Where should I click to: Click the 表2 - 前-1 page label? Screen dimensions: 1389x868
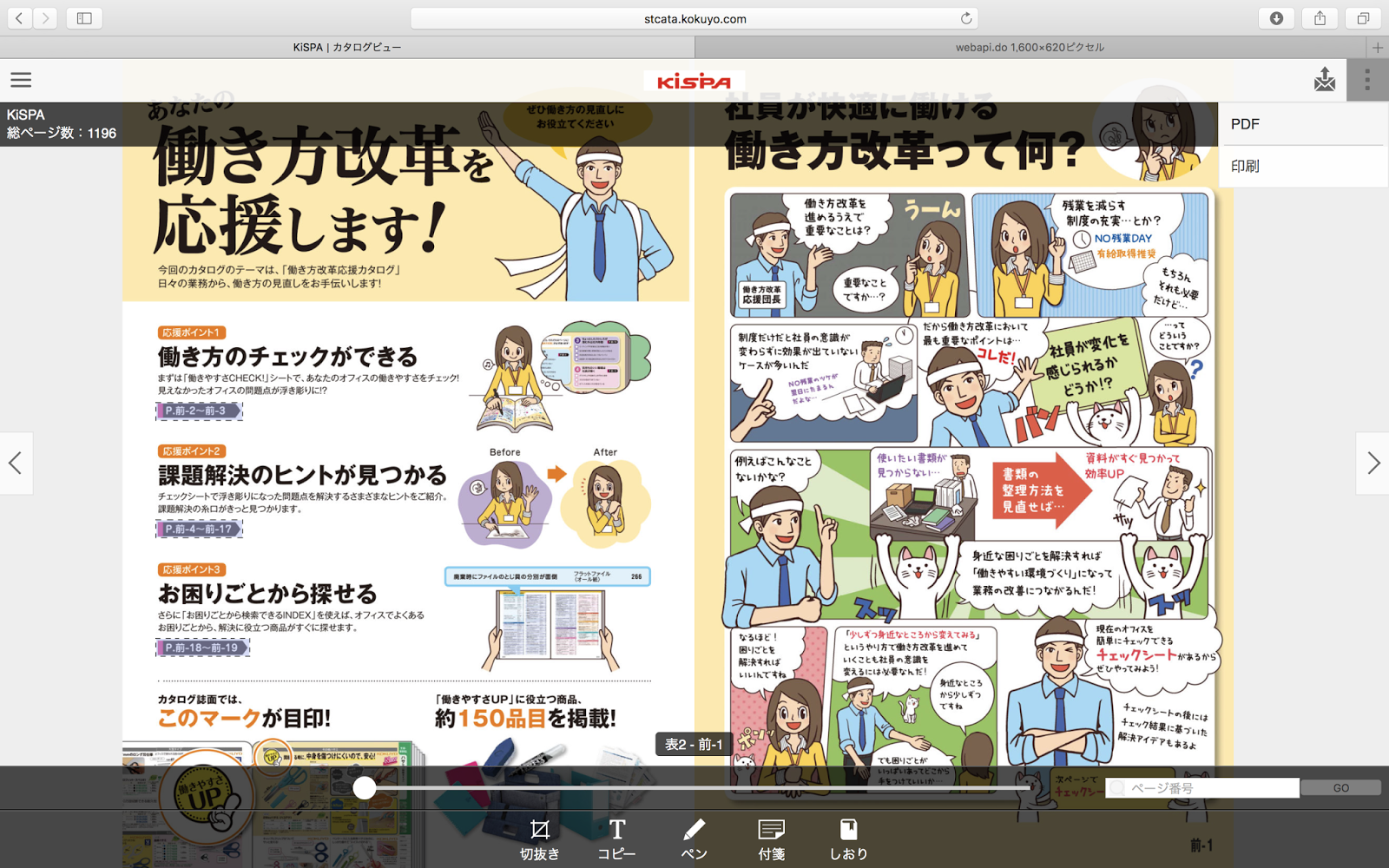click(x=694, y=744)
